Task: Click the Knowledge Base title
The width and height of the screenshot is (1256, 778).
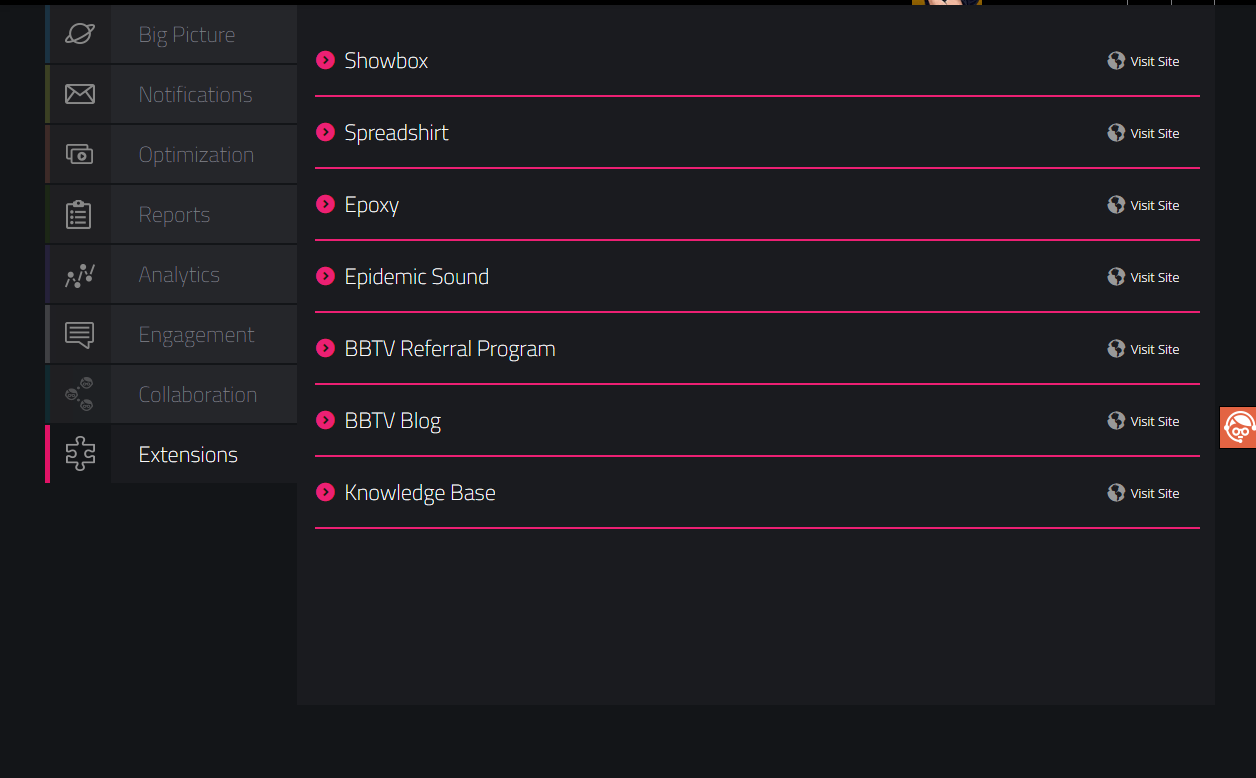Action: [420, 493]
